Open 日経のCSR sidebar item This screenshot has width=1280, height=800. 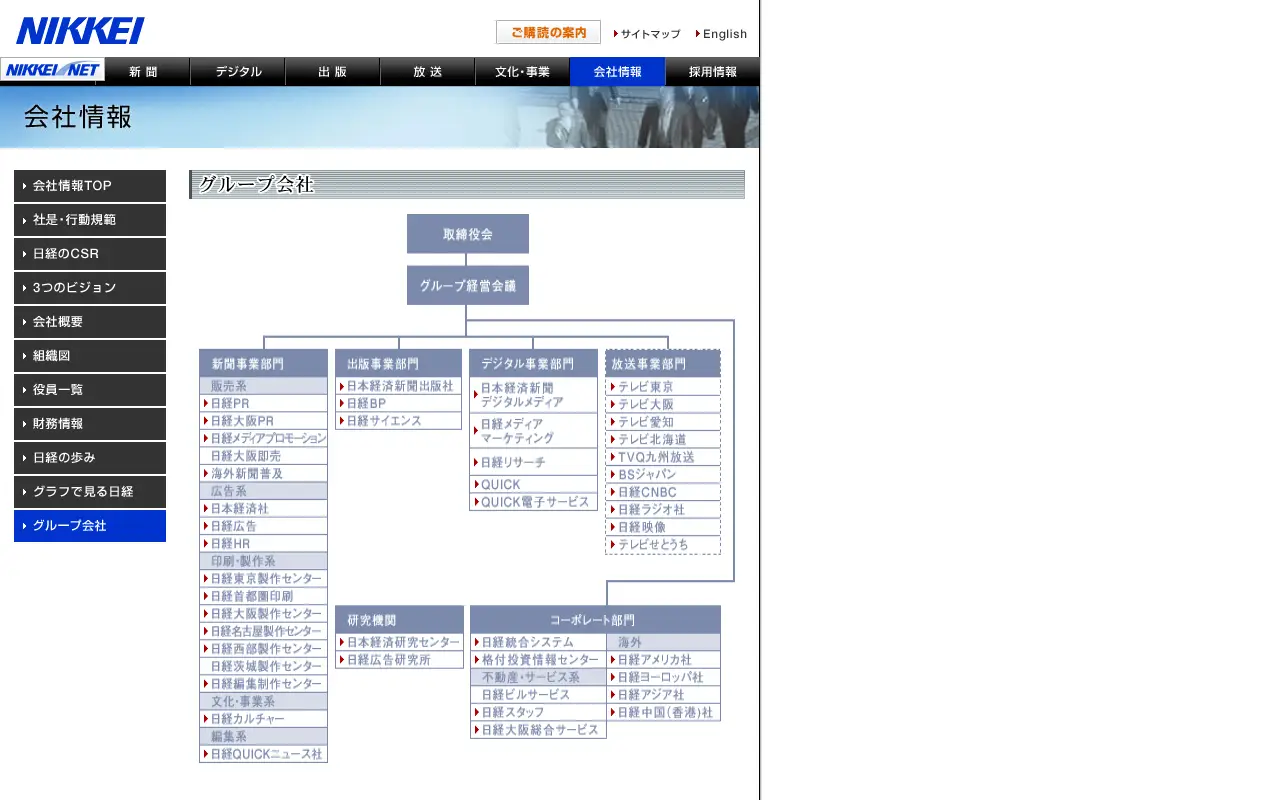pos(90,254)
